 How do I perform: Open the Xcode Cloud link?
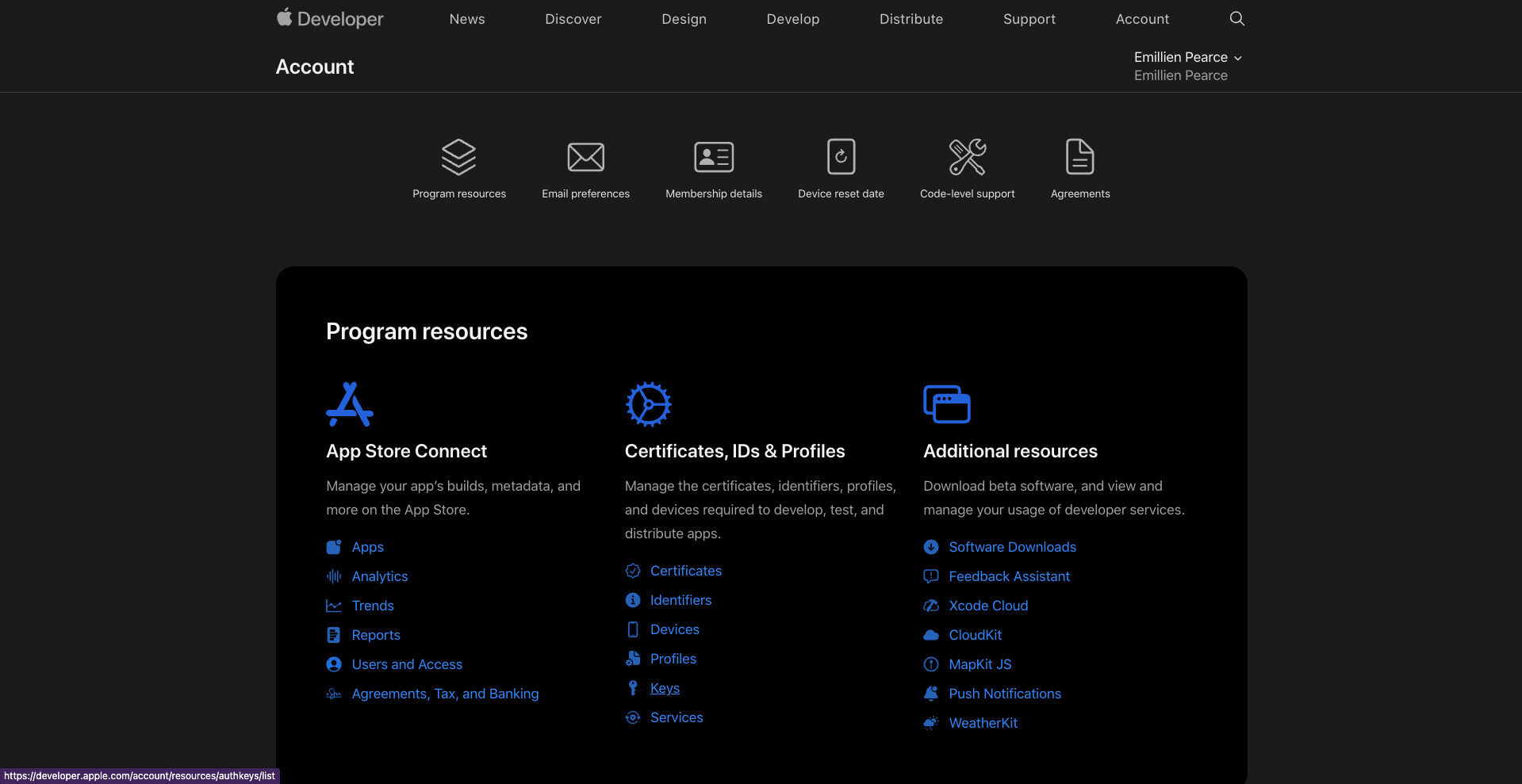(988, 606)
